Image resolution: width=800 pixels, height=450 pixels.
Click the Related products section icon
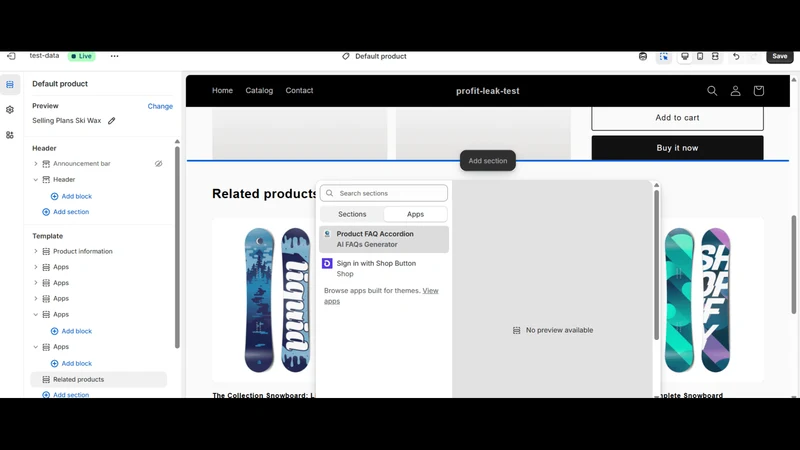(46, 380)
